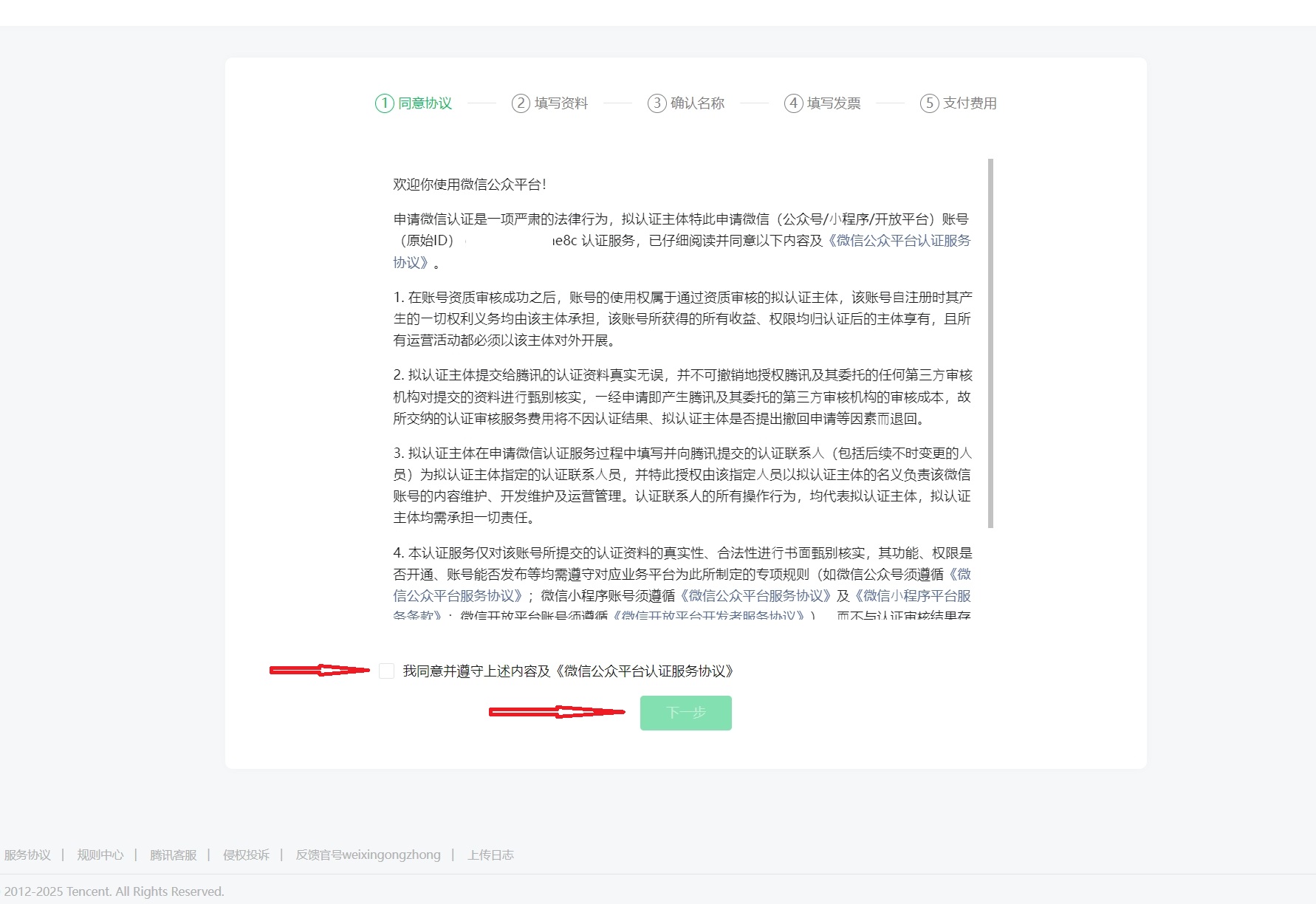The height and width of the screenshot is (904, 1316).
Task: Click the 欢迎你使用微信公众平台! heading text
Action: (x=470, y=185)
